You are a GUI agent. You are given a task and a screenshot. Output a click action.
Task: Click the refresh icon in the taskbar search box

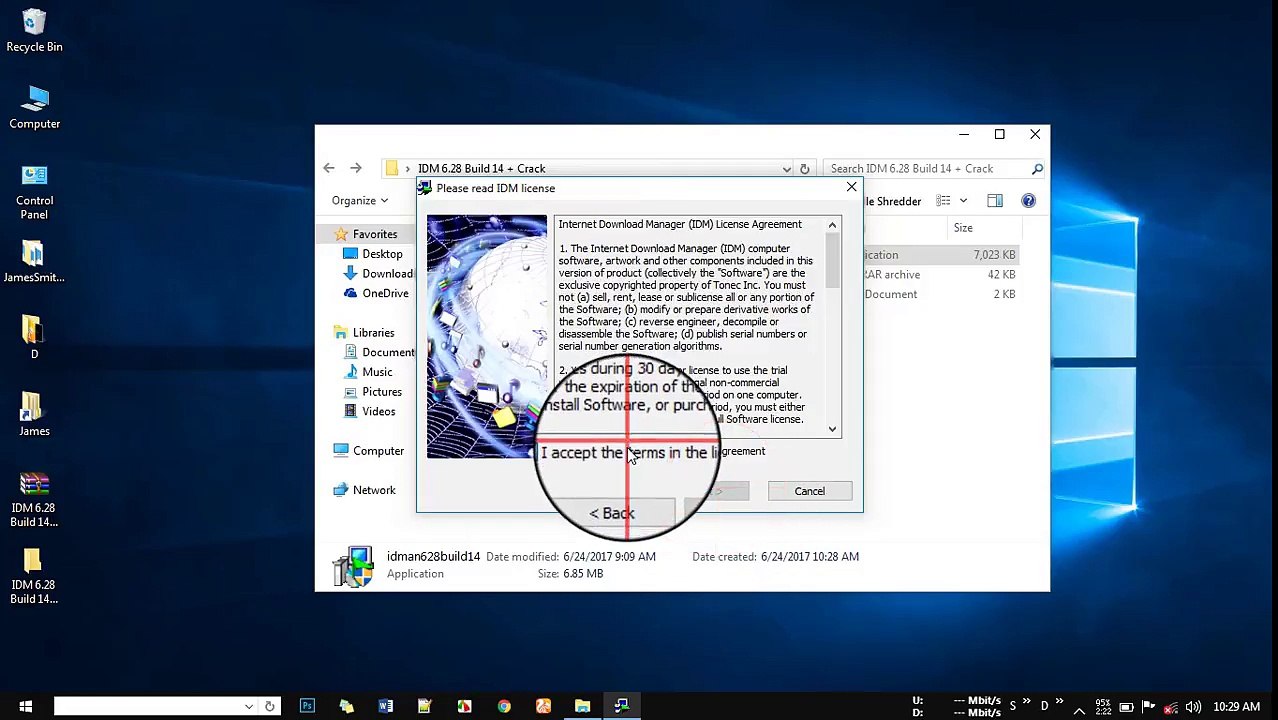point(269,706)
